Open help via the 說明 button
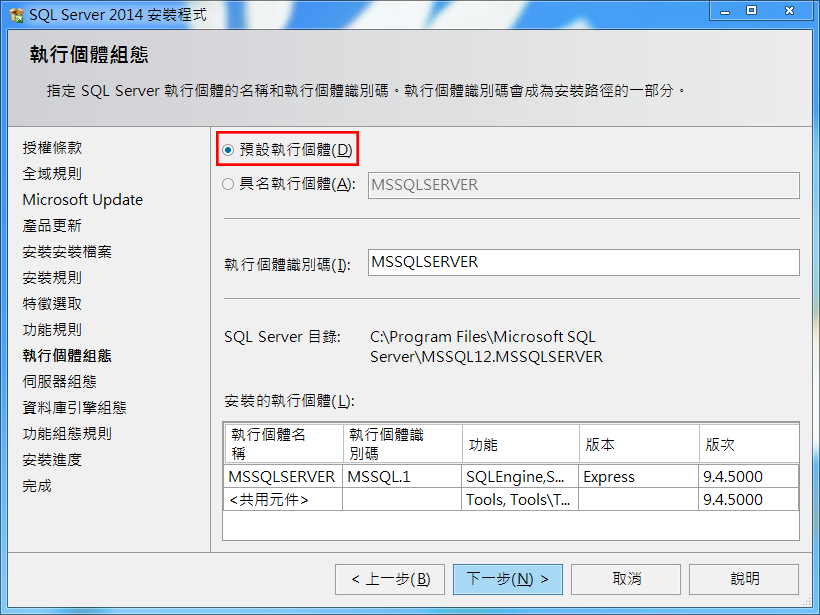Viewport: 820px width, 615px height. pos(744,579)
